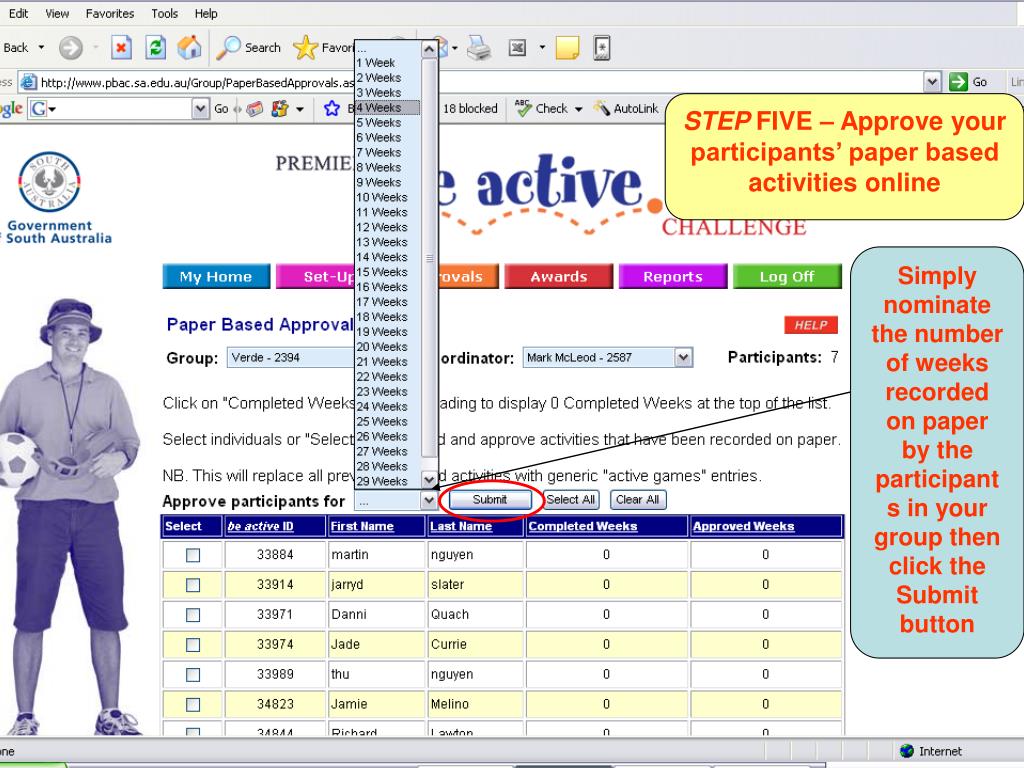Choose 29 Weeks from the list
This screenshot has width=1024, height=768.
tap(387, 481)
